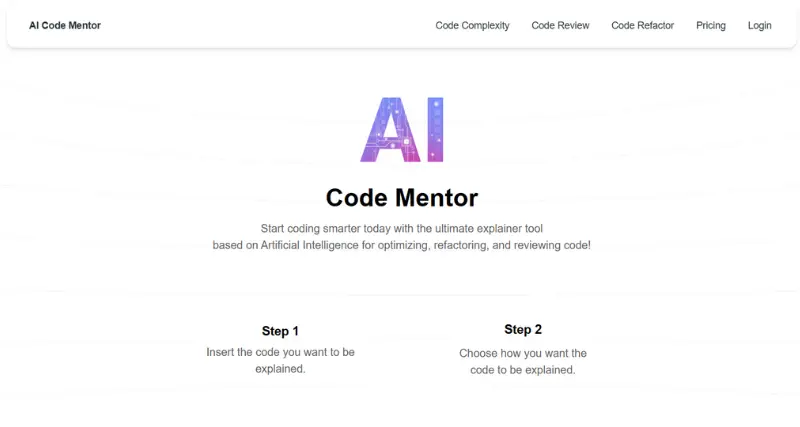
Task: Go to Code Review in navigation
Action: pos(560,26)
